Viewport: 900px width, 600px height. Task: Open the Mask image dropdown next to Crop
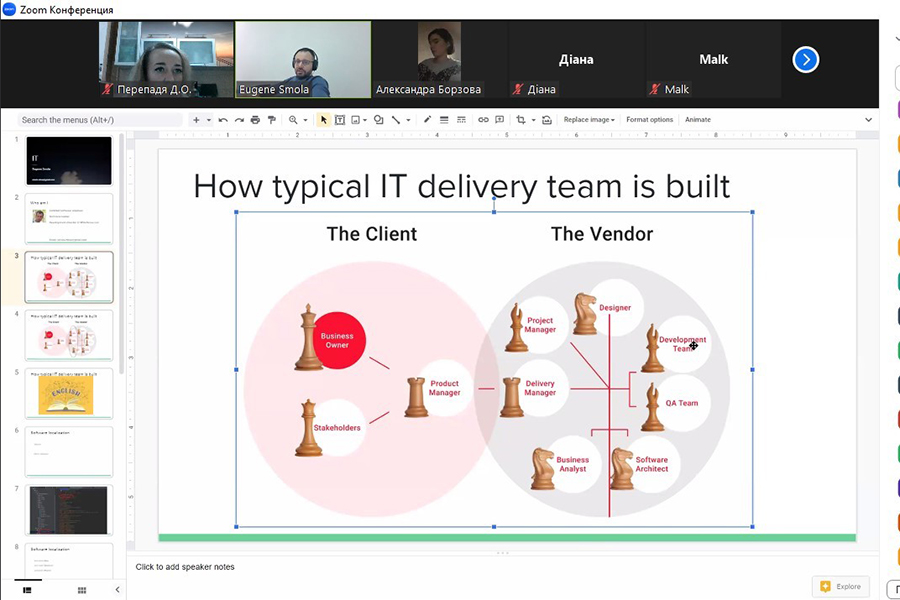(533, 120)
